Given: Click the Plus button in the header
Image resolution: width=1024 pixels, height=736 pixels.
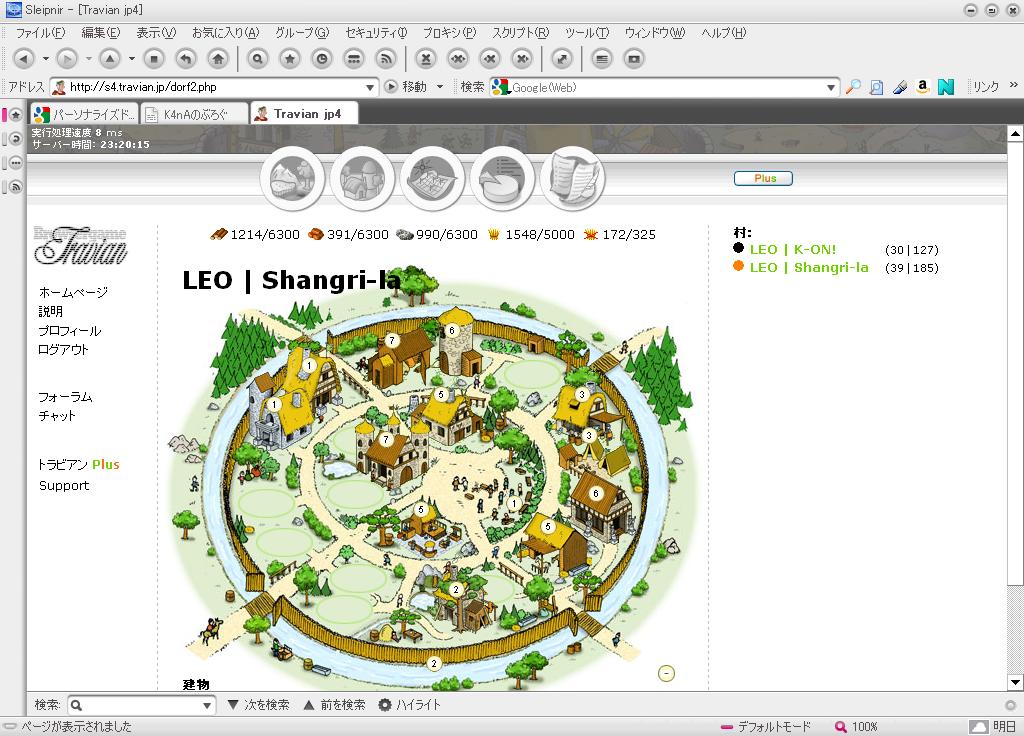Looking at the screenshot, I should click(x=763, y=178).
